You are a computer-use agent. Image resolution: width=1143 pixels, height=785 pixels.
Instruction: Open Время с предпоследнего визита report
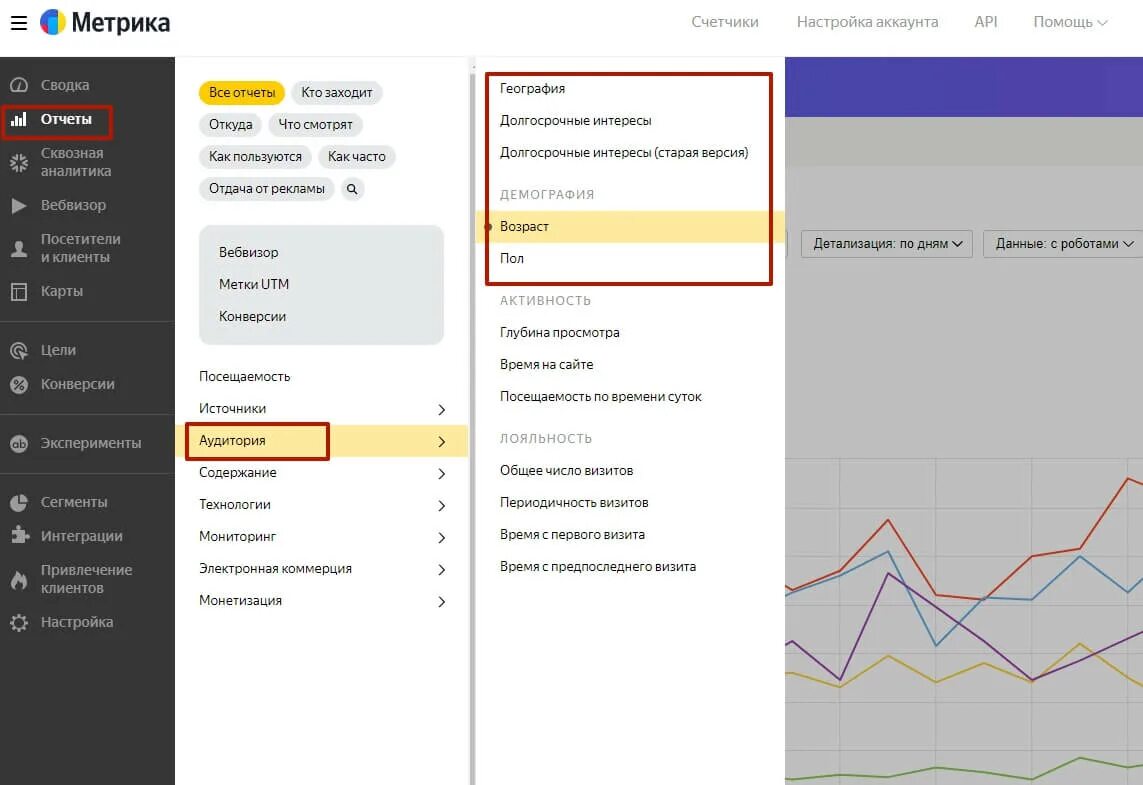(598, 566)
